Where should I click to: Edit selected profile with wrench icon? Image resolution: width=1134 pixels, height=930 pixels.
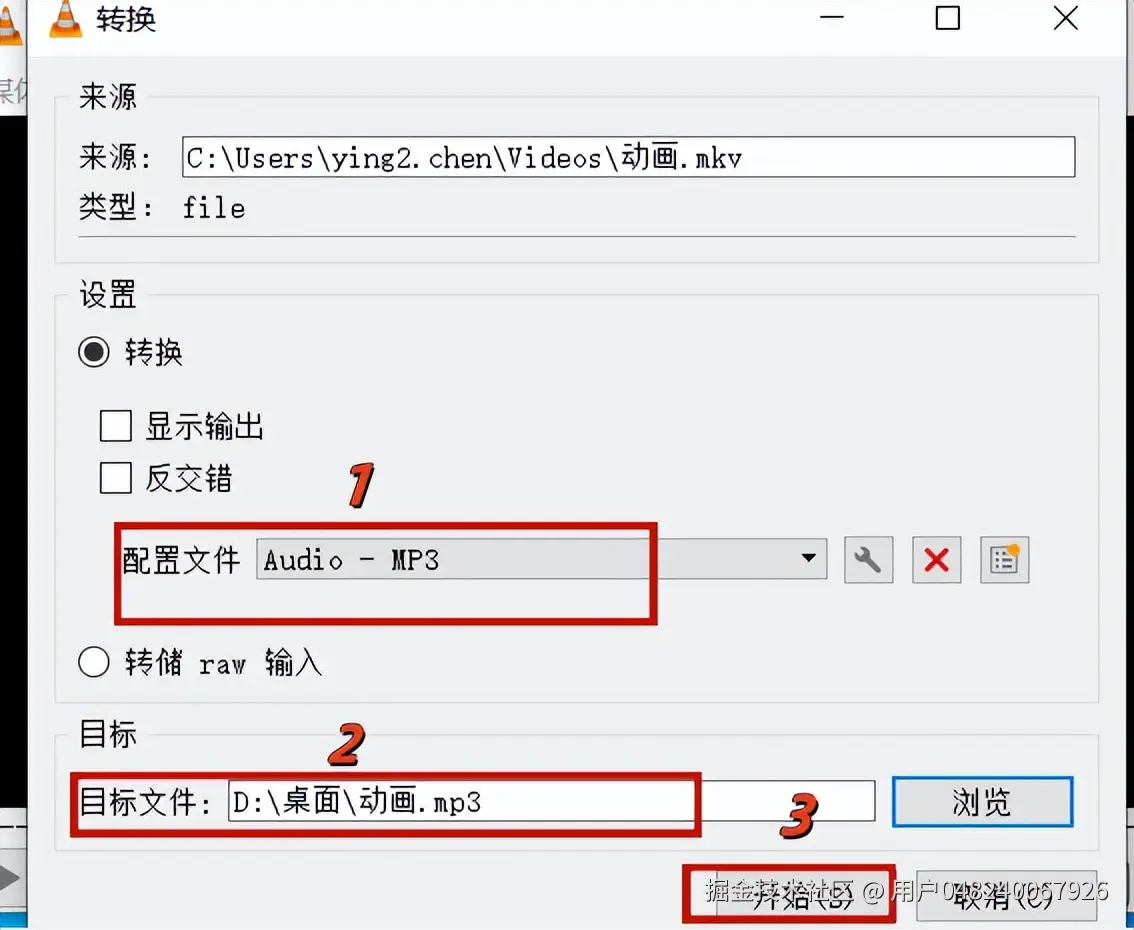tap(868, 560)
